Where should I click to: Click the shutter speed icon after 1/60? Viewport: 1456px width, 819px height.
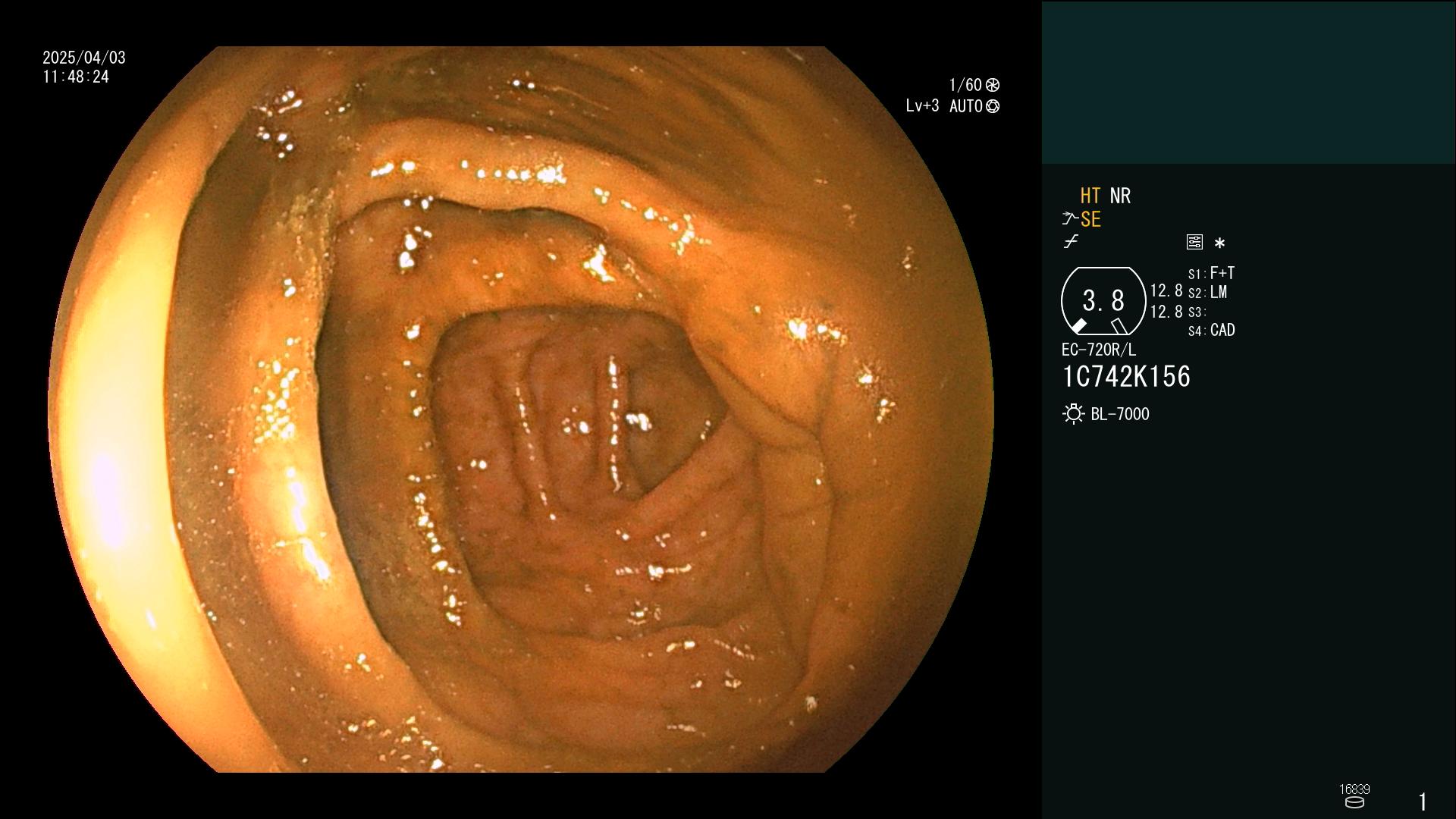click(x=992, y=85)
